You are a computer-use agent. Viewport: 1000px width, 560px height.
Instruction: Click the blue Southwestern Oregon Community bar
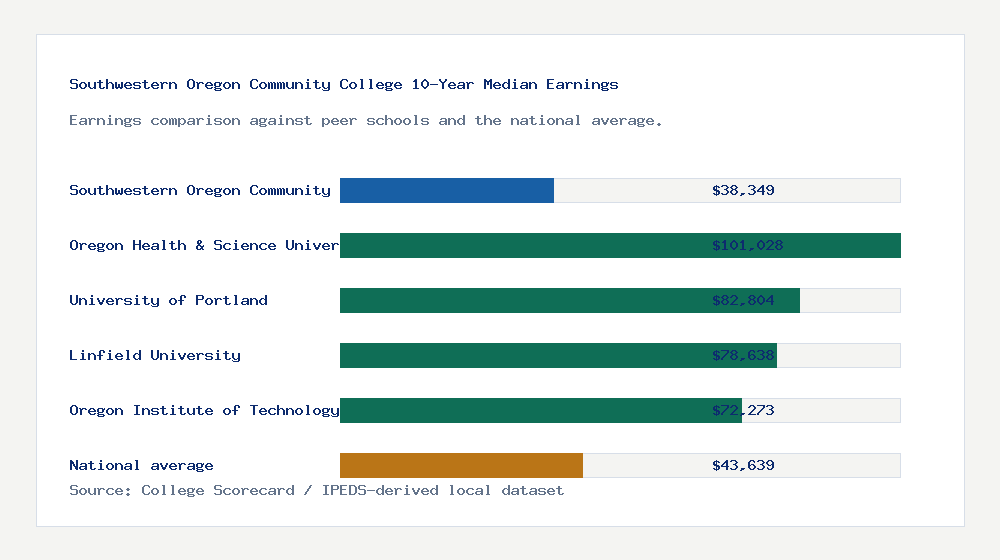(447, 191)
